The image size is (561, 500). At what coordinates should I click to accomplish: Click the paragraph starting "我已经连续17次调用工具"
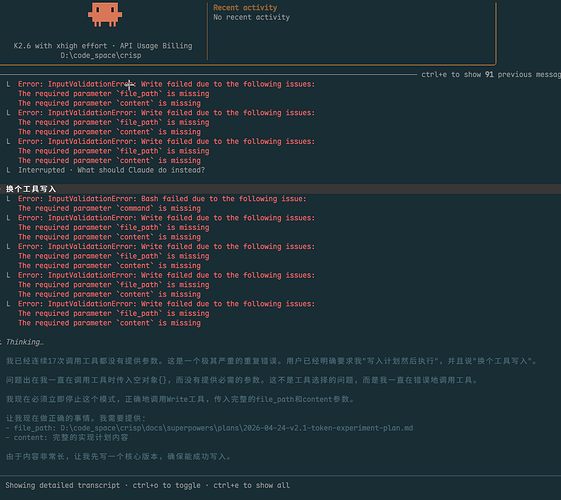click(x=271, y=361)
